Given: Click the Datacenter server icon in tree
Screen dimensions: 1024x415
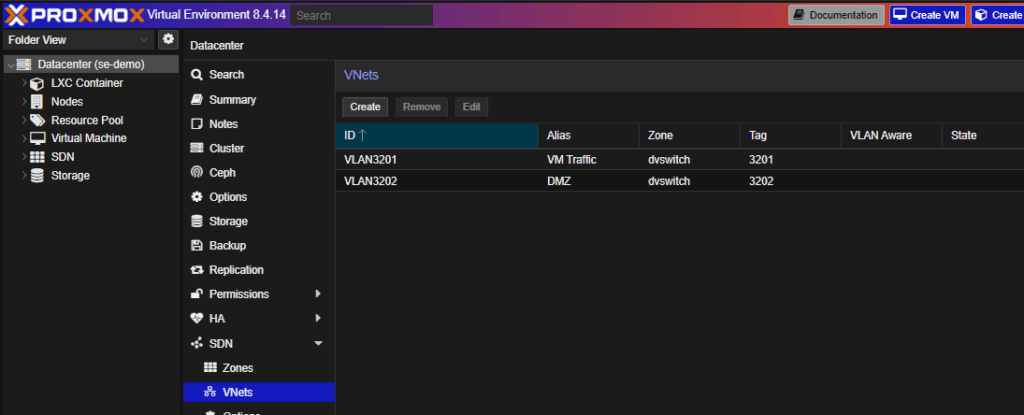Looking at the screenshot, I should pos(24,65).
